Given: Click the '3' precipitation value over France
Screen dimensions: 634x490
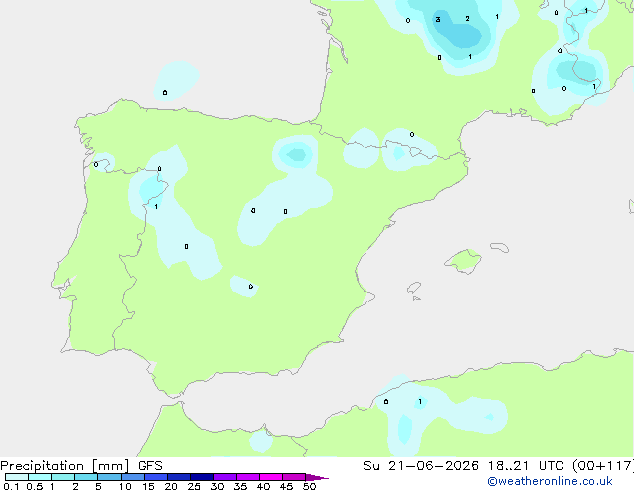Looking at the screenshot, I should (438, 19).
